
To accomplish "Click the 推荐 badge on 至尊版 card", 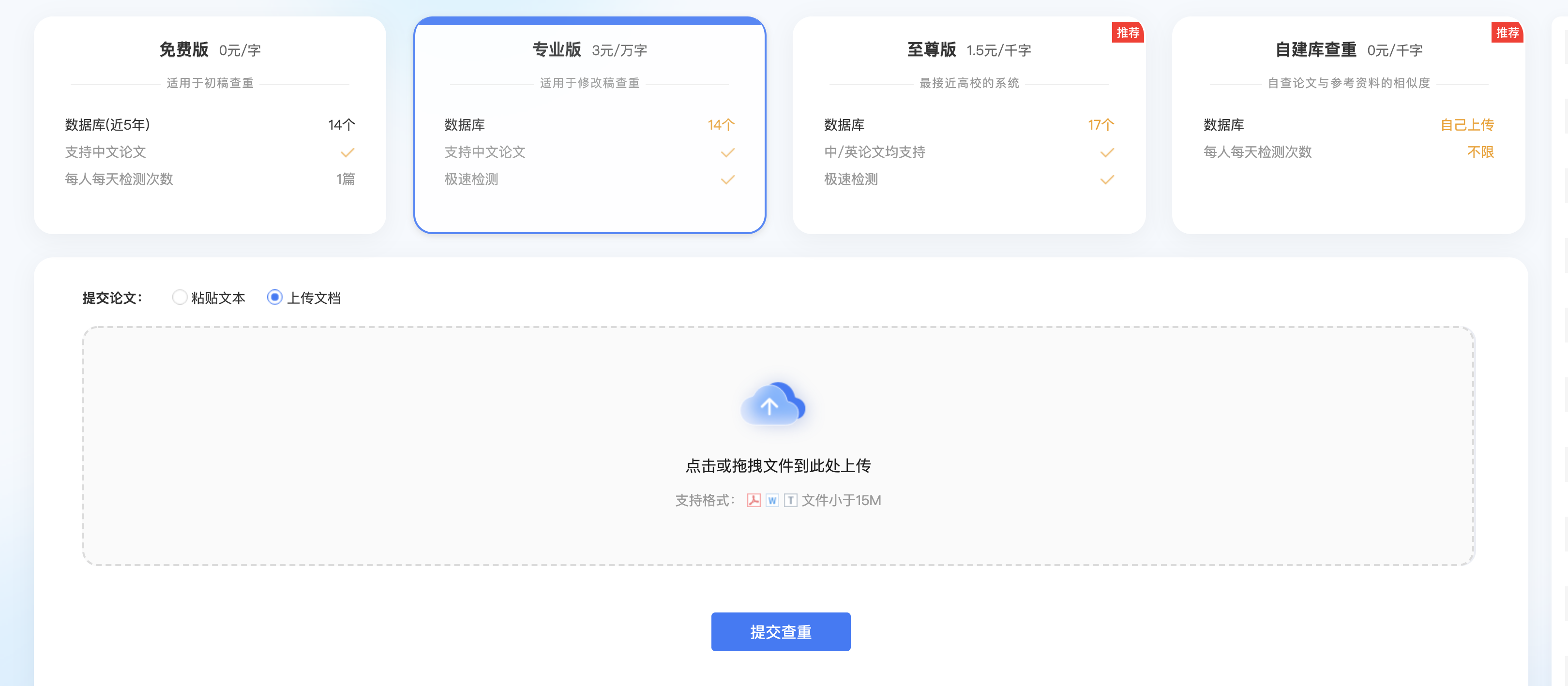I will (1127, 33).
